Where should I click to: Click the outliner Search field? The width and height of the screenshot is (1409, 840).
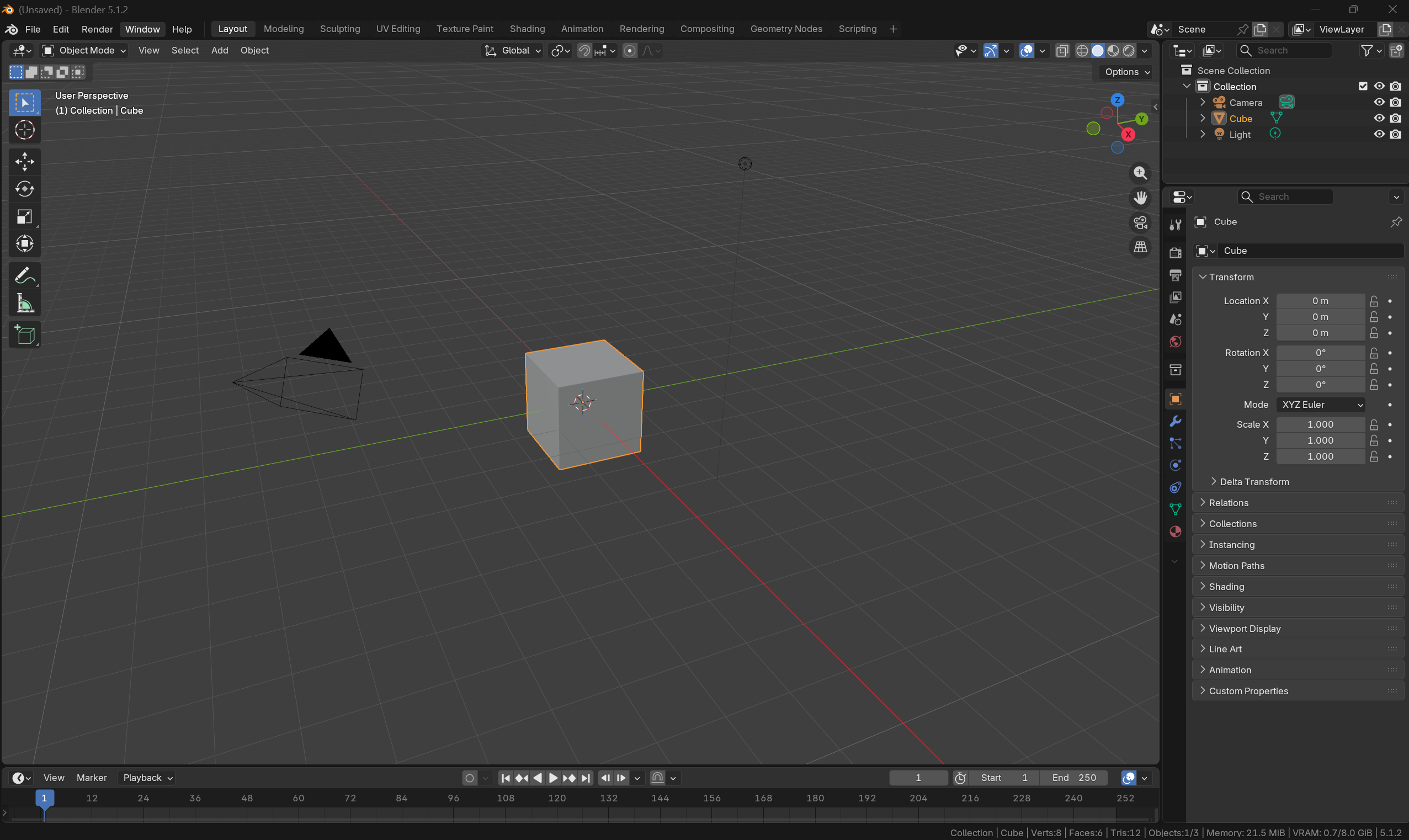1284,50
